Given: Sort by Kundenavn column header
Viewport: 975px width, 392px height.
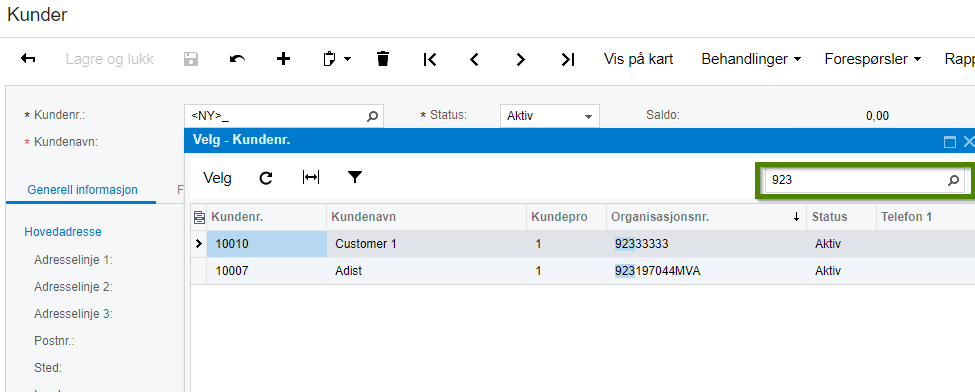Looking at the screenshot, I should pyautogui.click(x=427, y=217).
